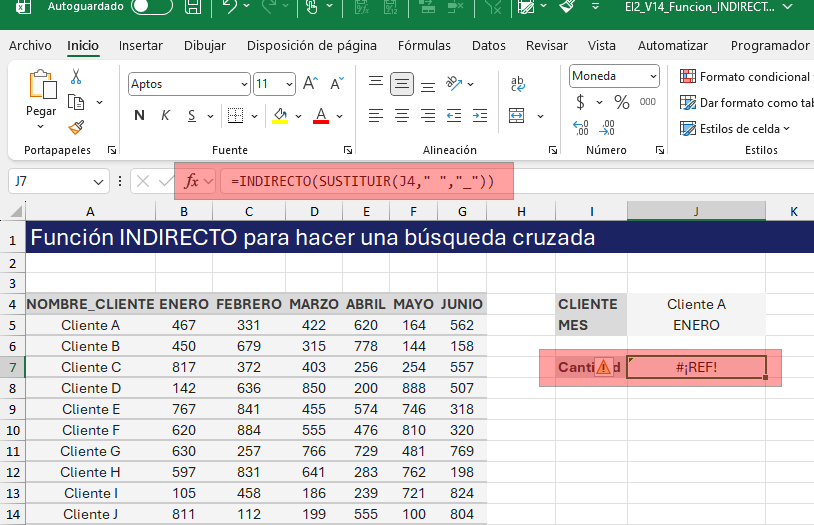
Task: Click the increase font size icon
Action: tap(310, 84)
